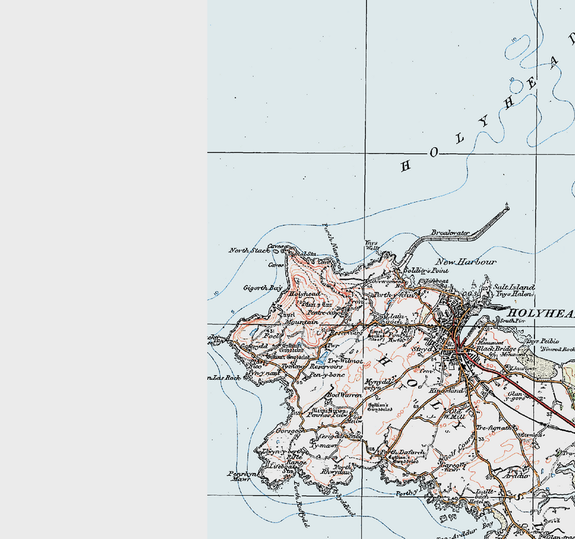Image resolution: width=575 pixels, height=539 pixels.
Task: Select the 'Black Bridge' label
Action: coord(496,348)
